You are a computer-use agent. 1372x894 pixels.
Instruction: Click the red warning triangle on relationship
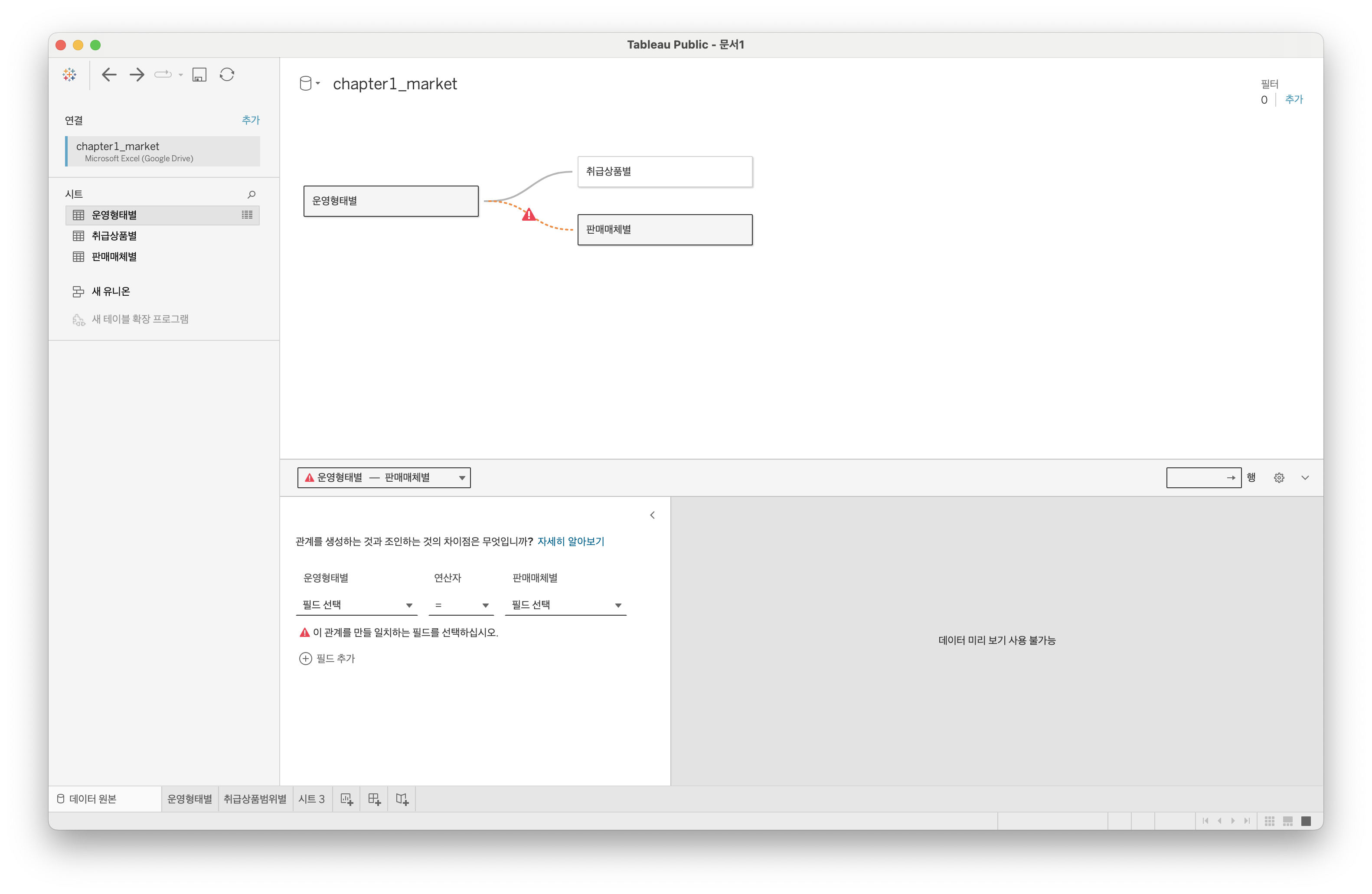point(529,215)
